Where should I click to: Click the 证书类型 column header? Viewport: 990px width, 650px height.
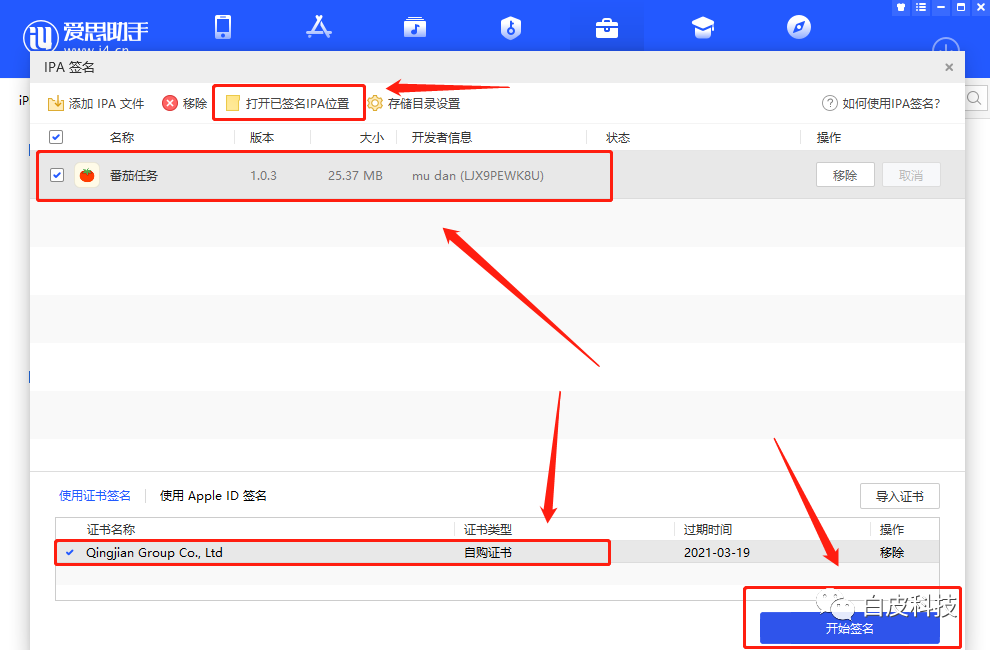(487, 529)
